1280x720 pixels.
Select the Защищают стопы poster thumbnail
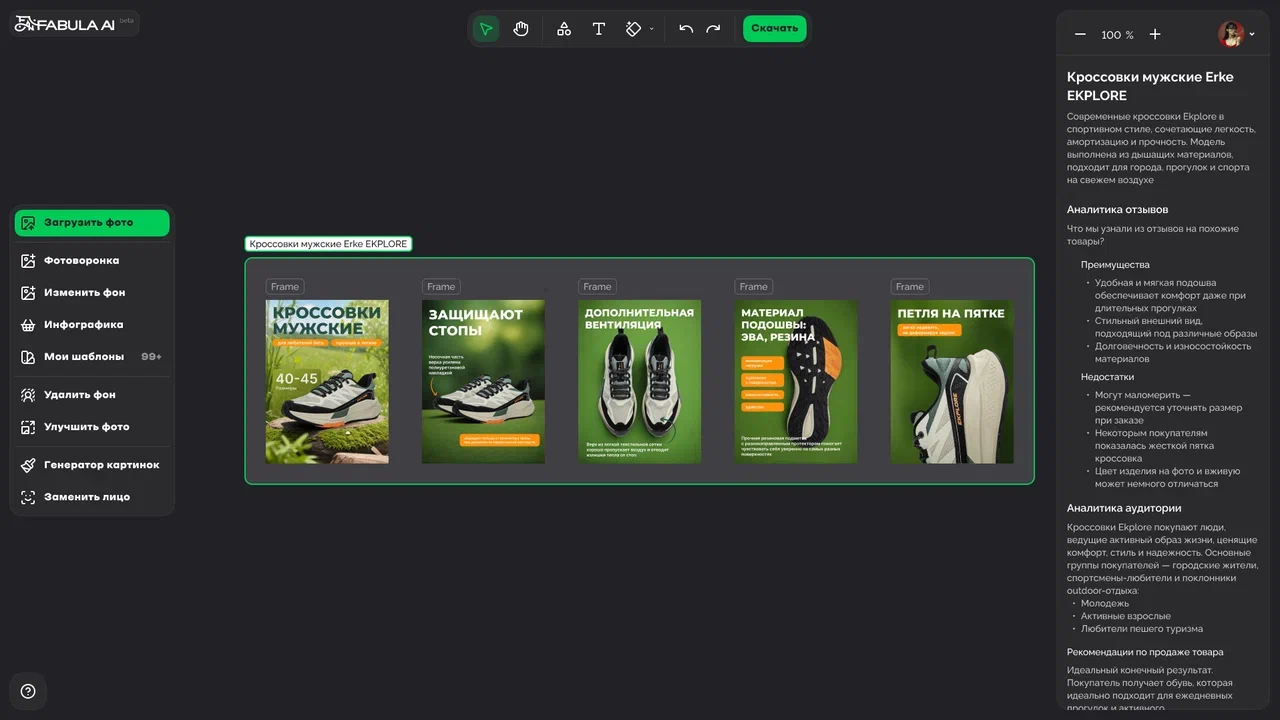483,381
